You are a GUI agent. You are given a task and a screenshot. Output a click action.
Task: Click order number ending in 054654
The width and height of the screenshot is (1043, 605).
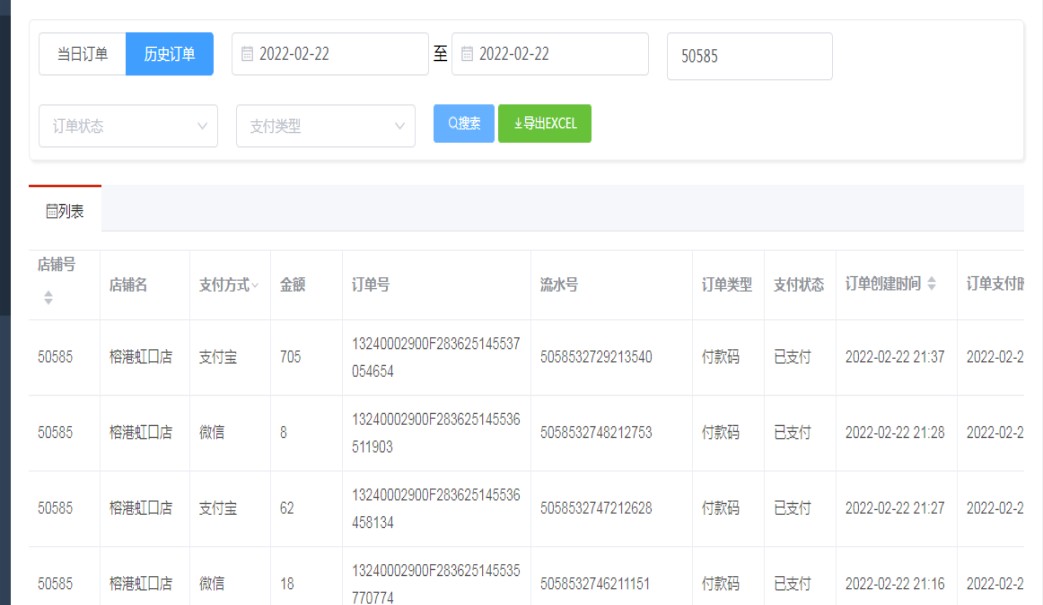point(435,357)
